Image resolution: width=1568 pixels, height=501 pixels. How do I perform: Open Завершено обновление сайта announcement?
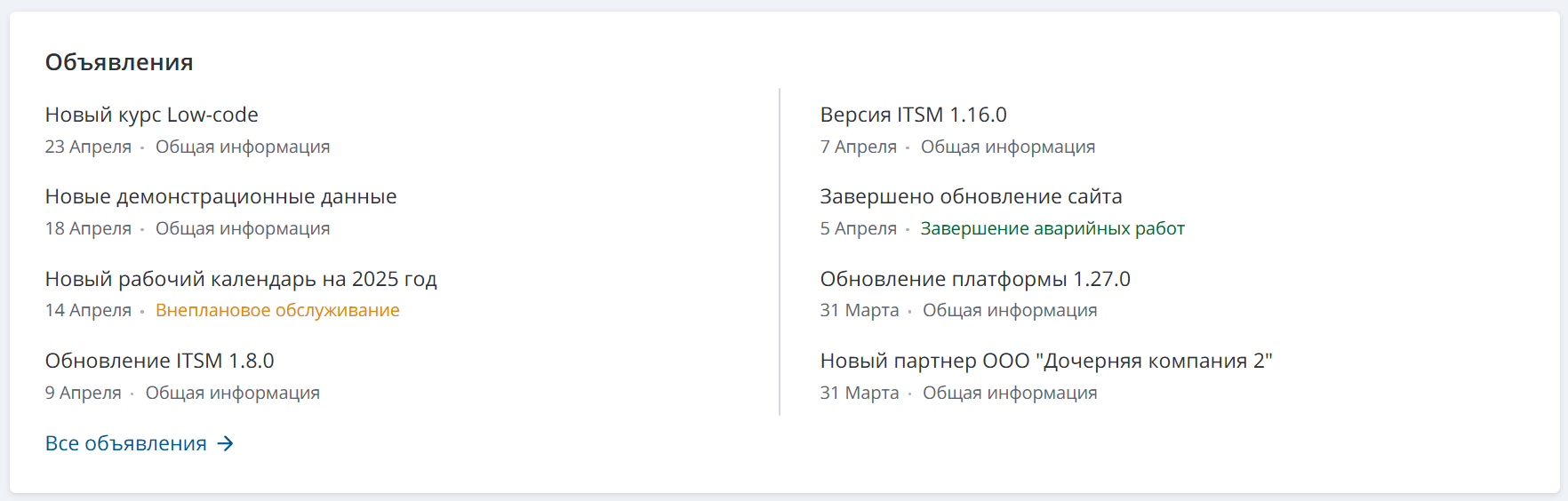(x=971, y=197)
